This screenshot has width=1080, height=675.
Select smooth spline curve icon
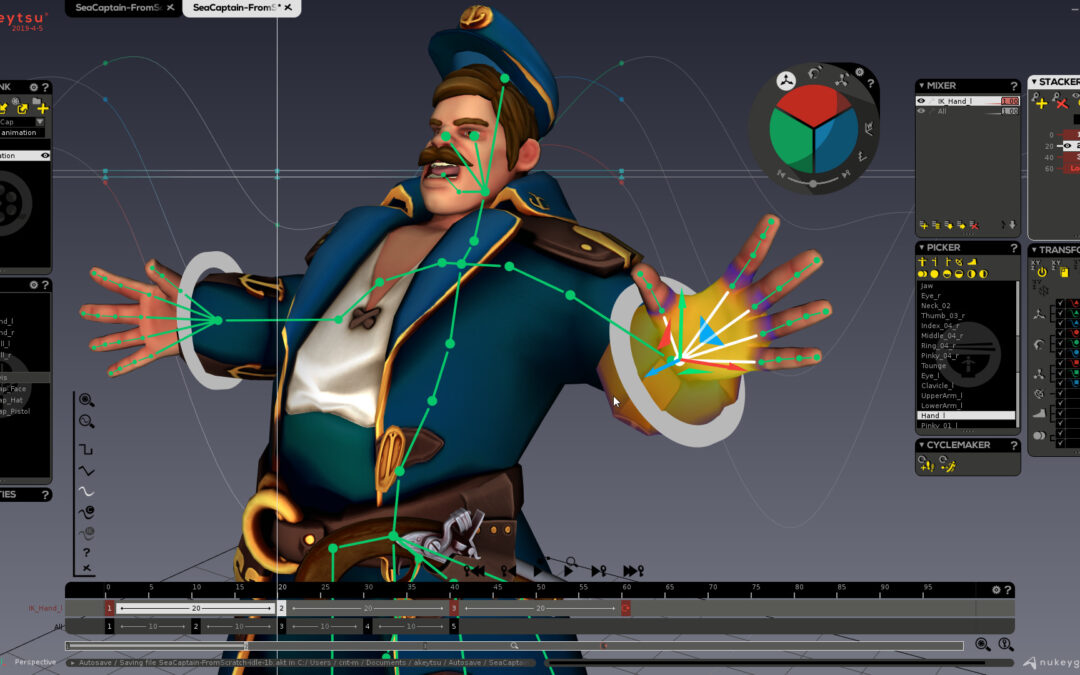[86, 492]
